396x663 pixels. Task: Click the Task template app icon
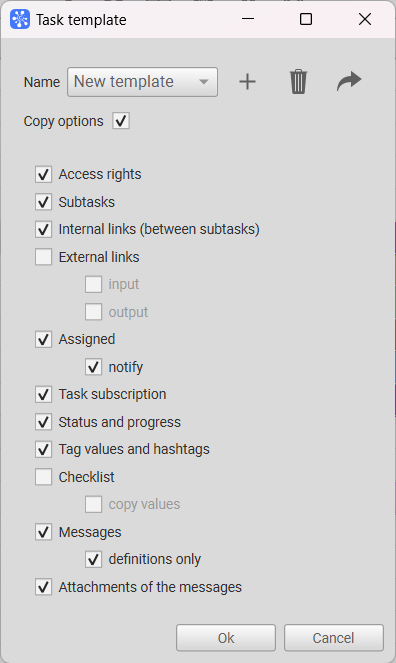tap(20, 19)
